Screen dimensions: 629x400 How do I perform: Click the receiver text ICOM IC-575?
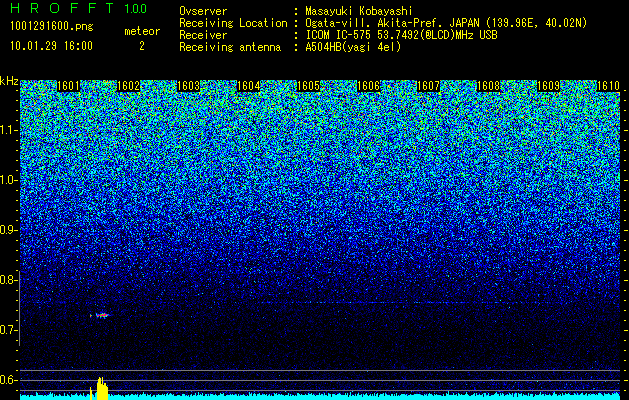340,35
